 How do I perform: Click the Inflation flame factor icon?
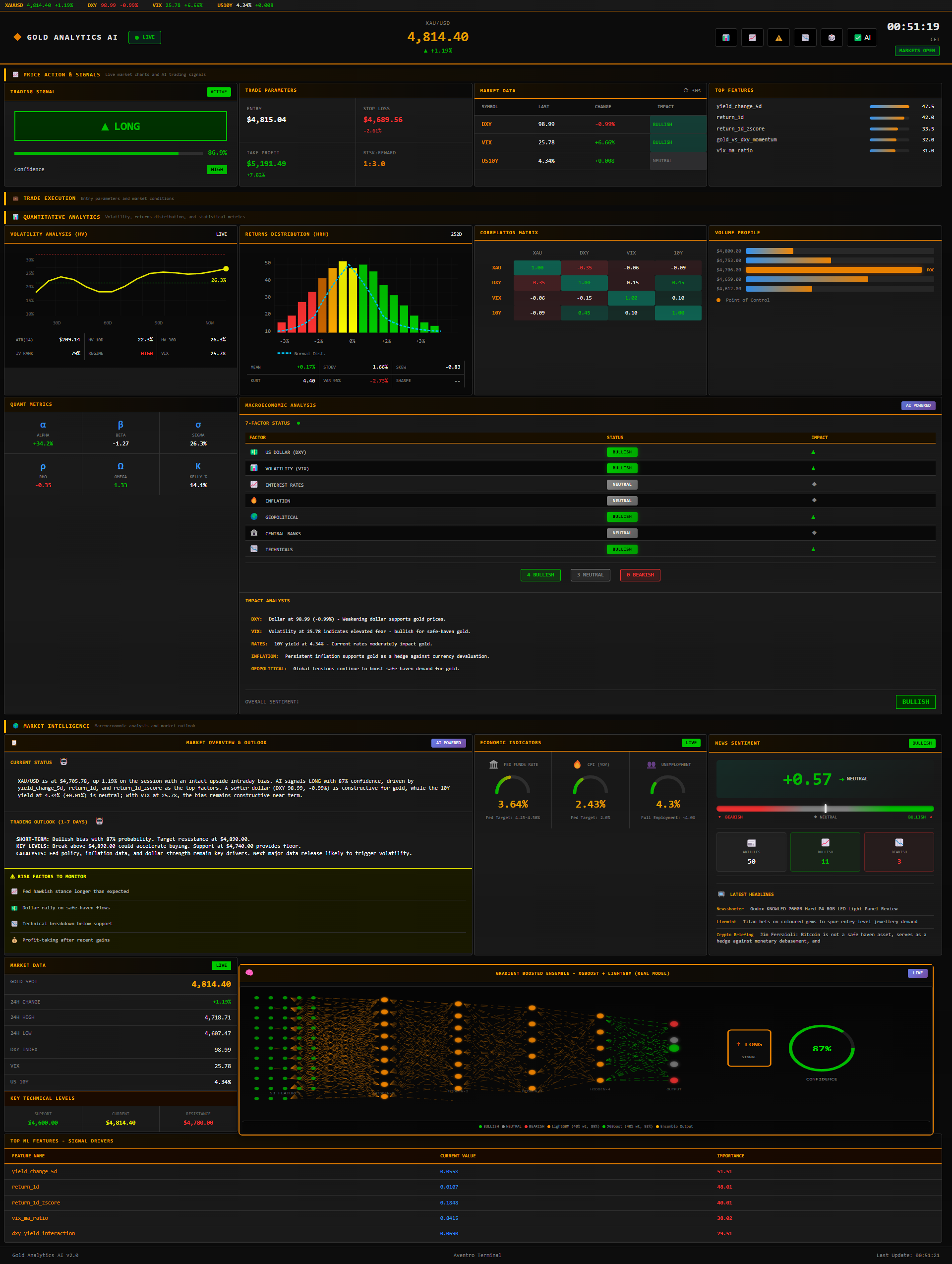(x=254, y=501)
